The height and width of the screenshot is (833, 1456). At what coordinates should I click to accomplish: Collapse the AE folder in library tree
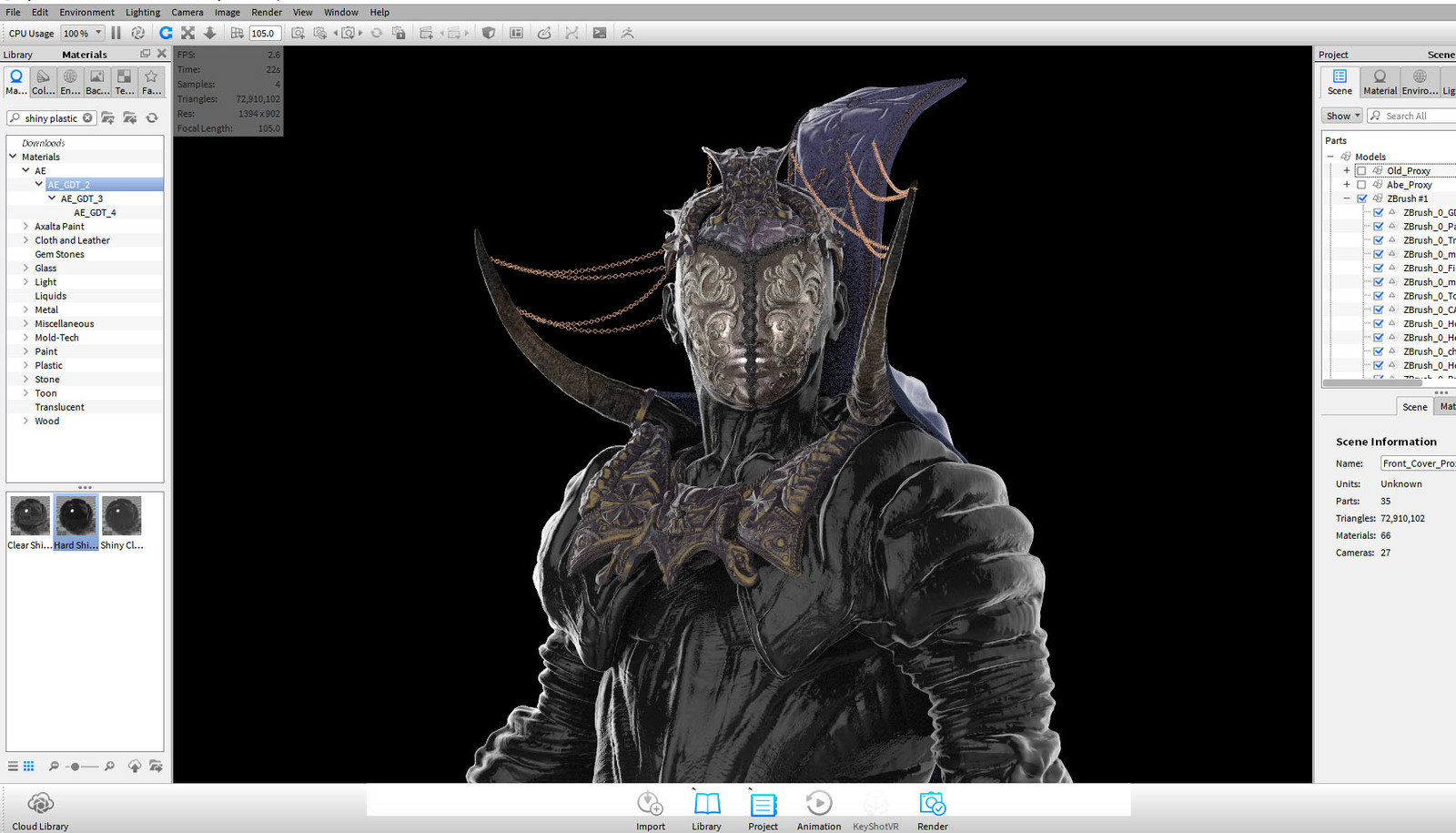(25, 170)
